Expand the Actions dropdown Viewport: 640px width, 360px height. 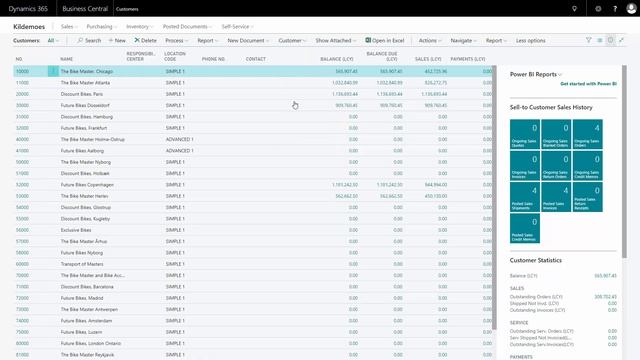430,40
